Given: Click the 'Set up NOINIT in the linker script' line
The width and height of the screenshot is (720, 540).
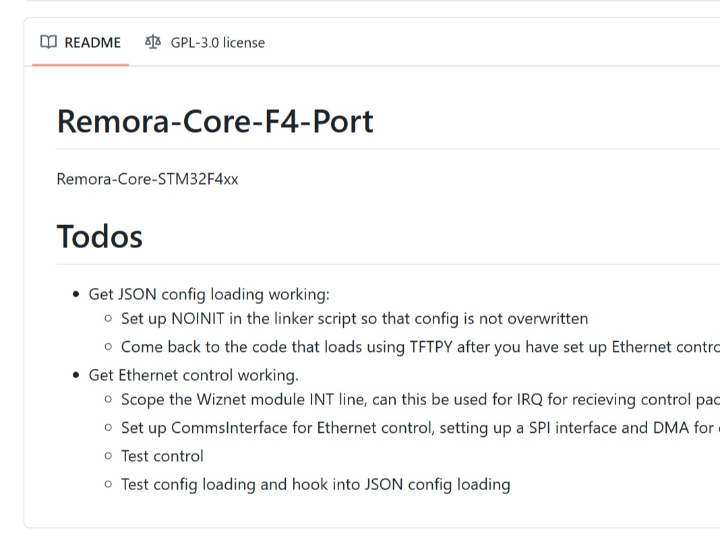Looking at the screenshot, I should click(x=354, y=319).
